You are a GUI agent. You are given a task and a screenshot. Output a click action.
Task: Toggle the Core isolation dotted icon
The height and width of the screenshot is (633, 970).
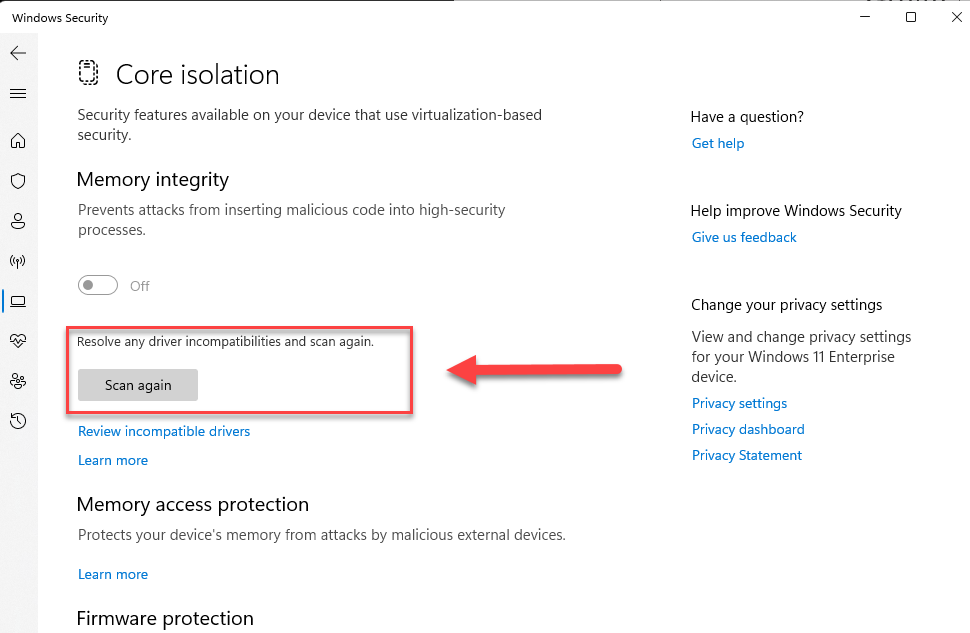tap(88, 72)
